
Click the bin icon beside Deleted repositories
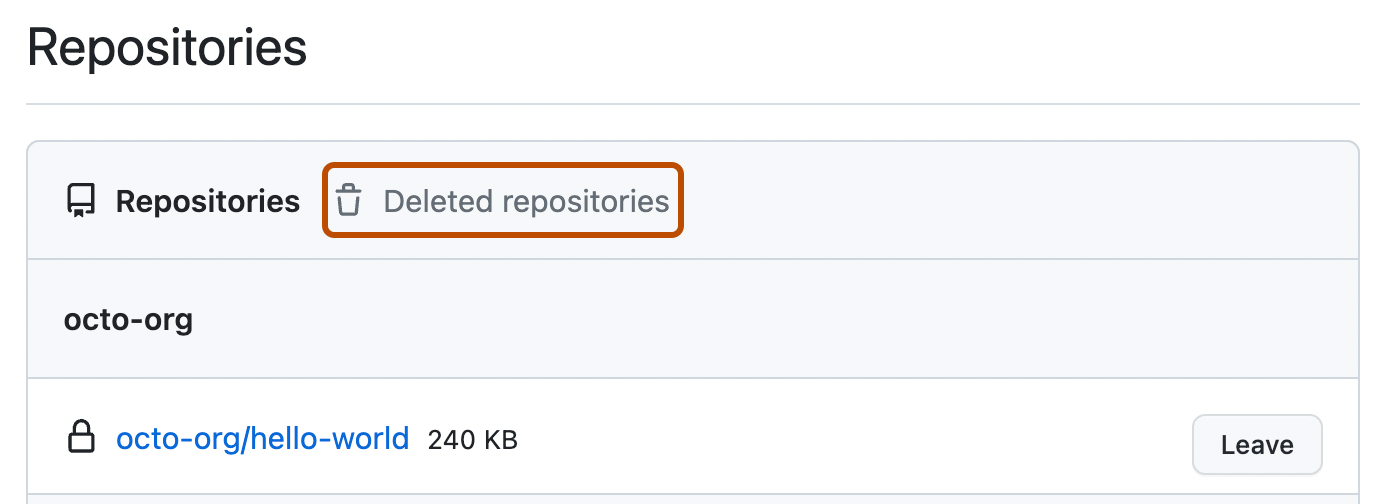tap(348, 201)
